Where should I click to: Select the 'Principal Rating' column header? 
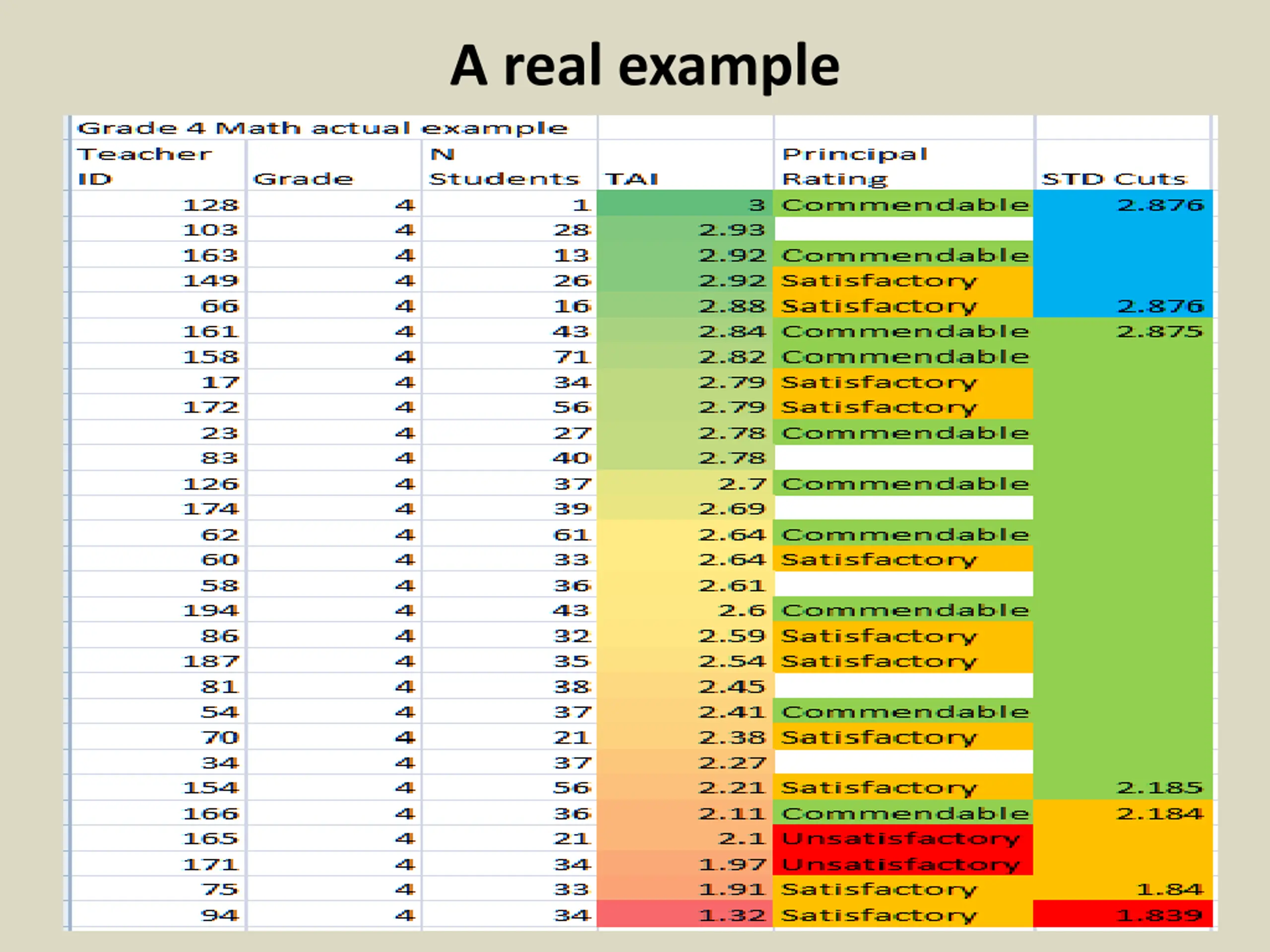(x=904, y=165)
